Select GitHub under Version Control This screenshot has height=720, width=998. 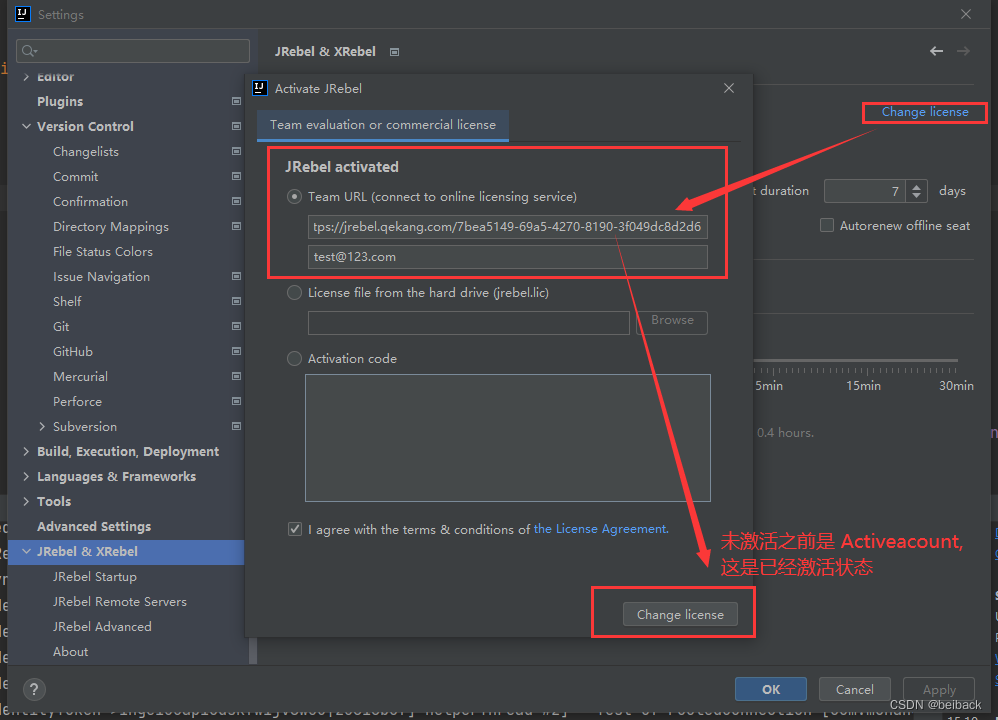[73, 351]
